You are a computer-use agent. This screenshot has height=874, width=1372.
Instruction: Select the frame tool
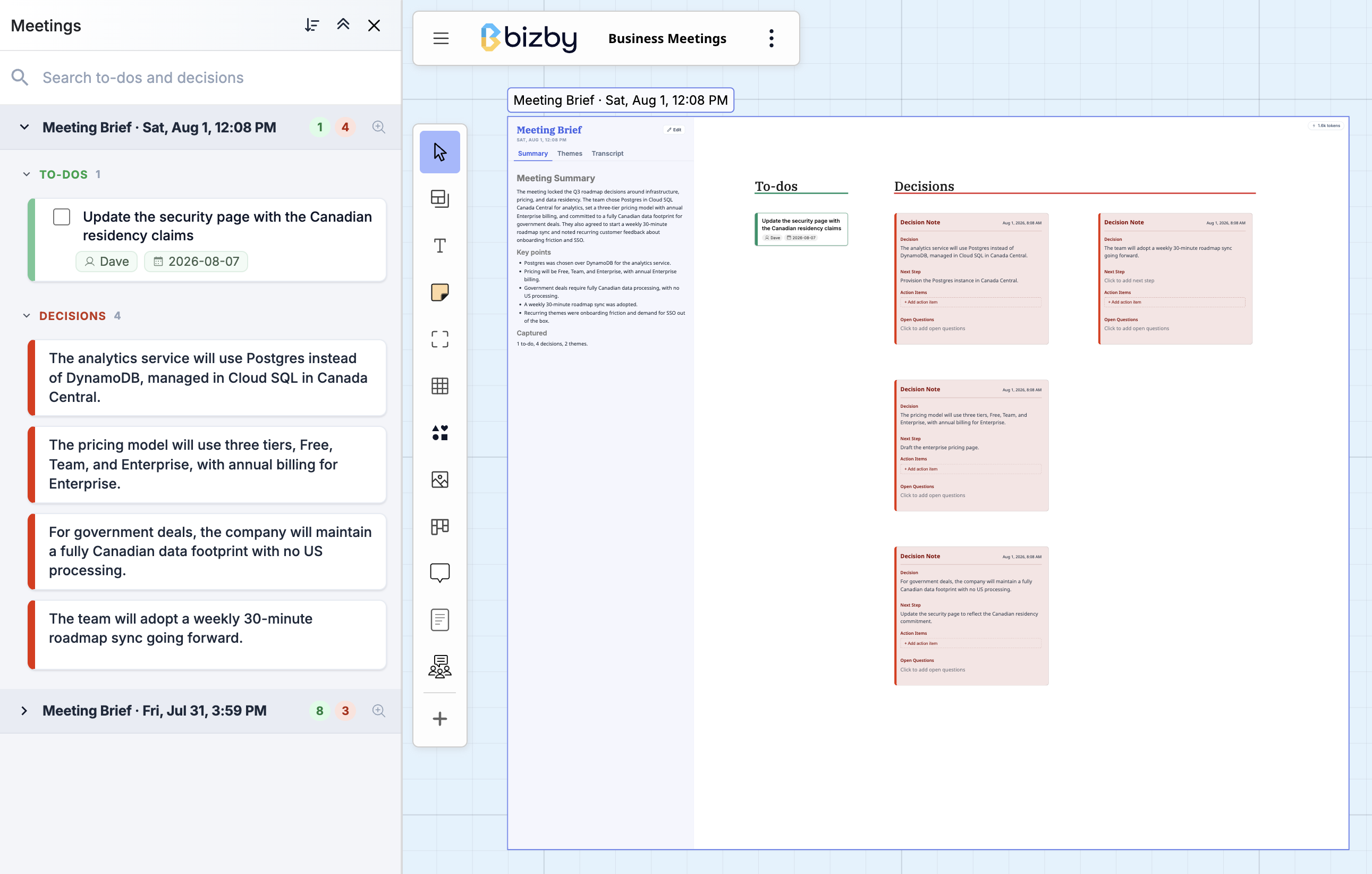pyautogui.click(x=439, y=339)
